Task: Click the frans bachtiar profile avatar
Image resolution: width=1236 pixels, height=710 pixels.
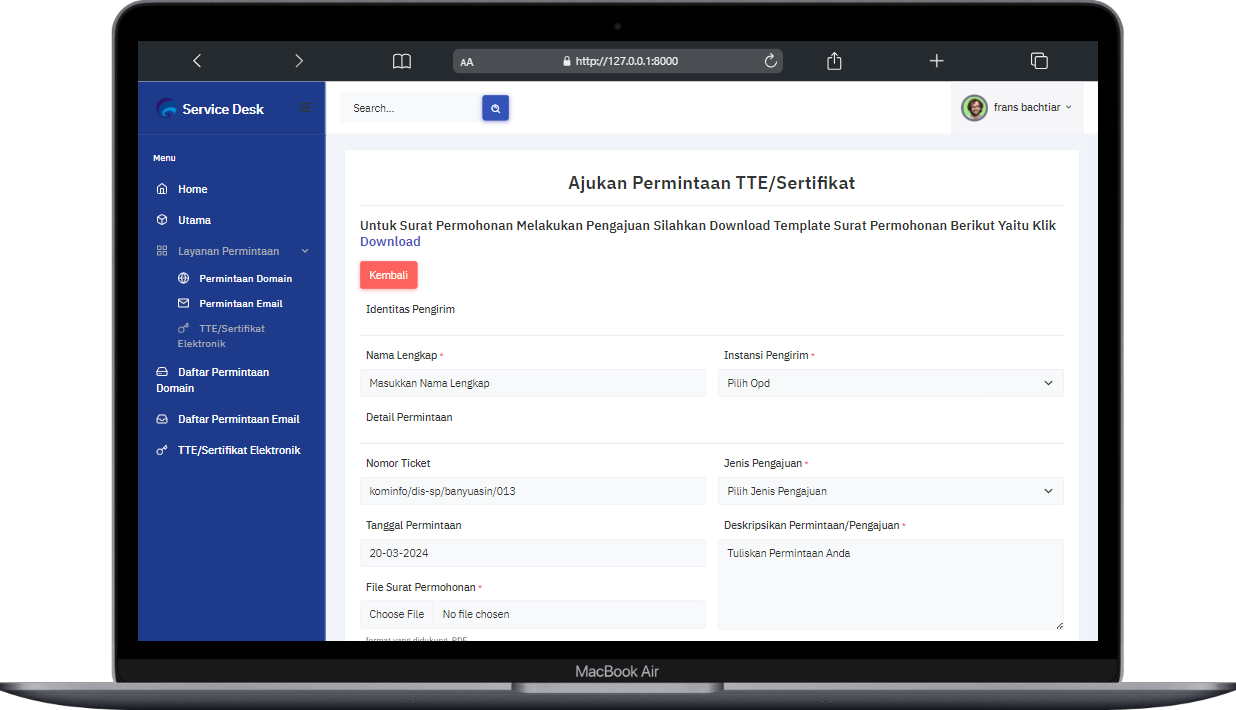Action: coord(974,108)
